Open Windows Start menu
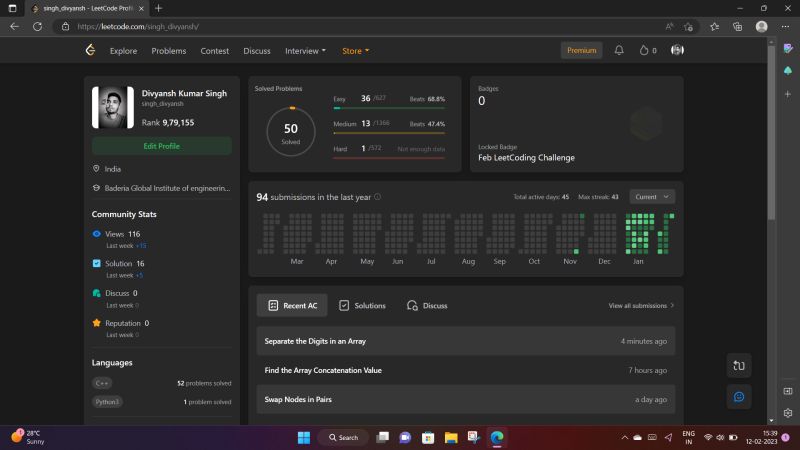This screenshot has width=800, height=450. (x=304, y=437)
